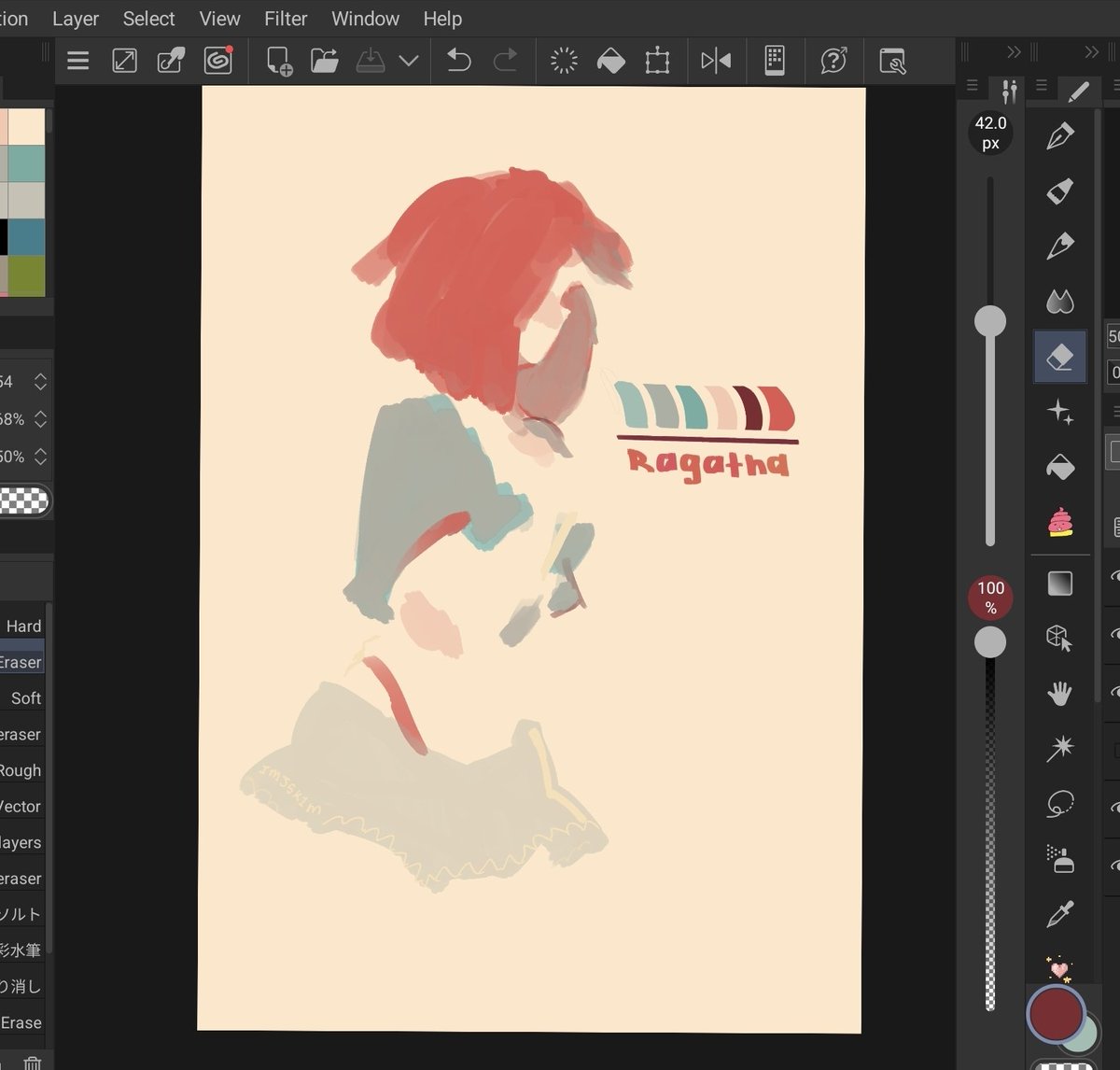This screenshot has width=1120, height=1070.
Task: Expand the save options chevron dropdown
Action: 408,62
